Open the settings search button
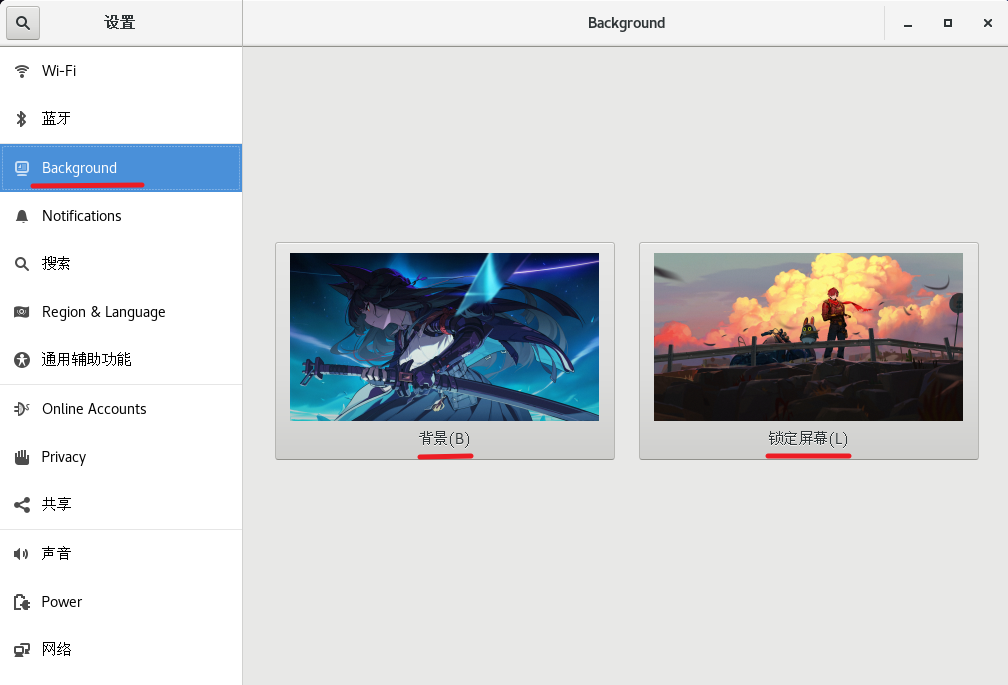Screen dimensions: 1008x685 23,23
